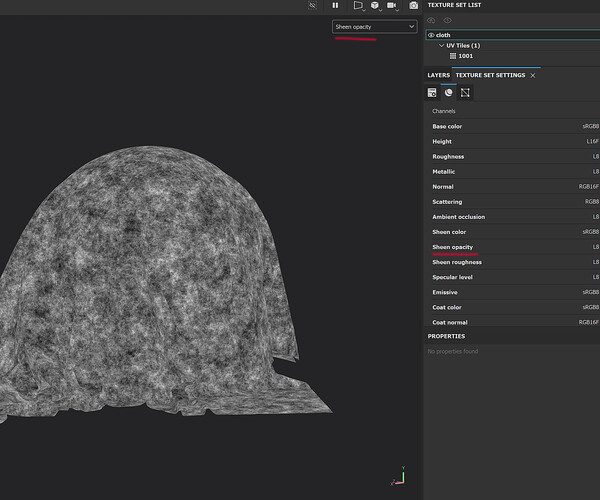Select UV tile 1001
The height and width of the screenshot is (500, 600).
[x=466, y=56]
